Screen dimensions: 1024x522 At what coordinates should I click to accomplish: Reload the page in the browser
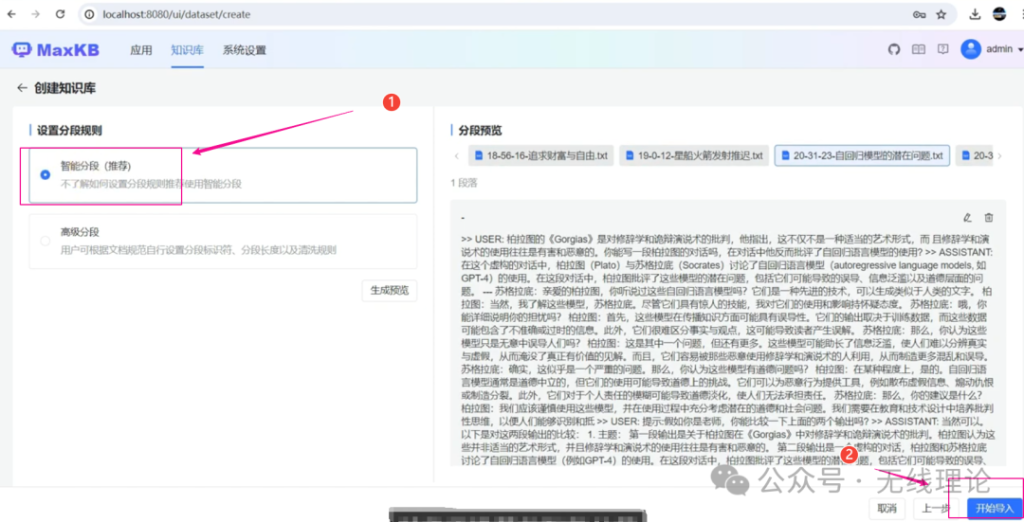[60, 14]
